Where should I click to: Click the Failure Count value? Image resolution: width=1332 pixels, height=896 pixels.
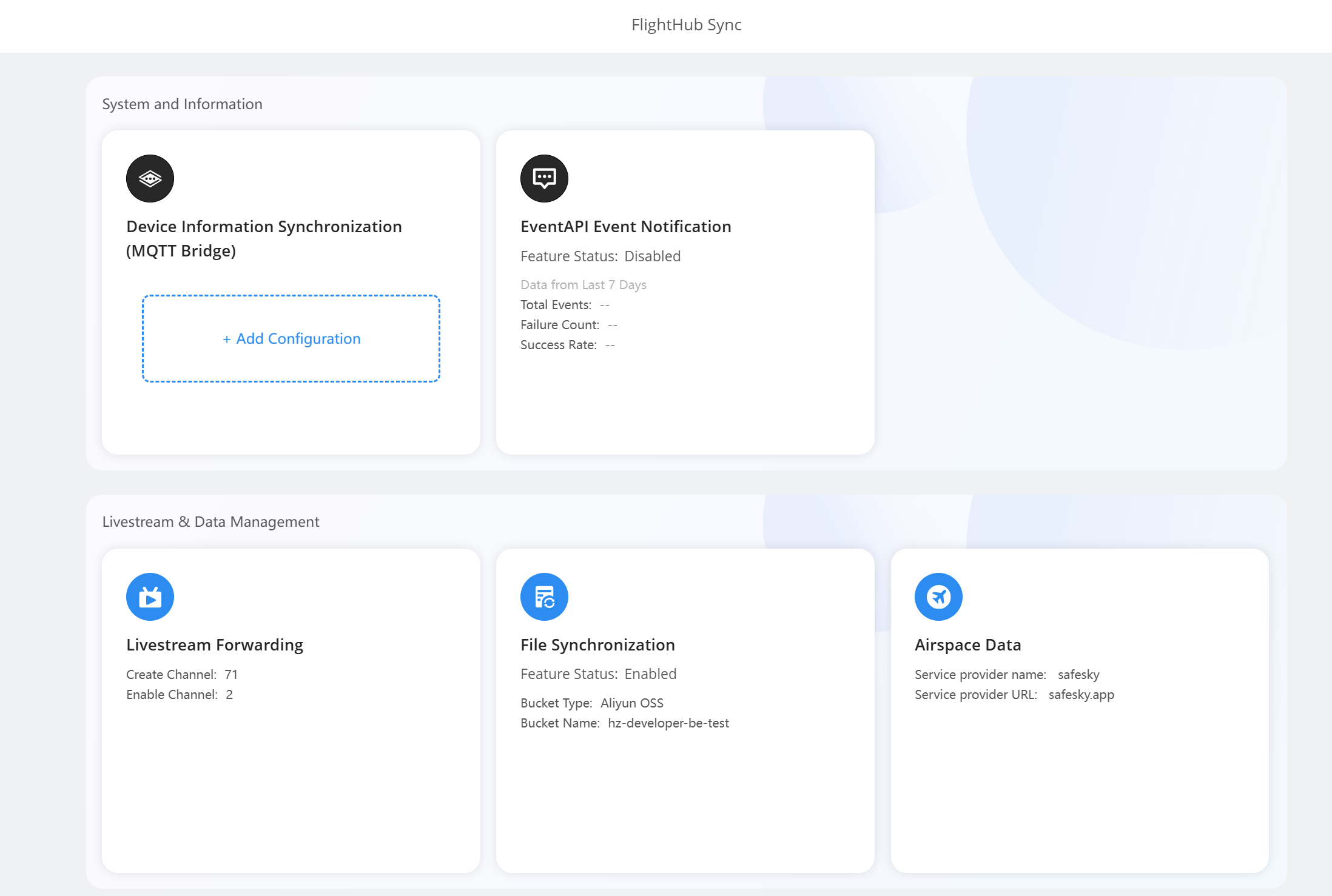pyautogui.click(x=613, y=324)
